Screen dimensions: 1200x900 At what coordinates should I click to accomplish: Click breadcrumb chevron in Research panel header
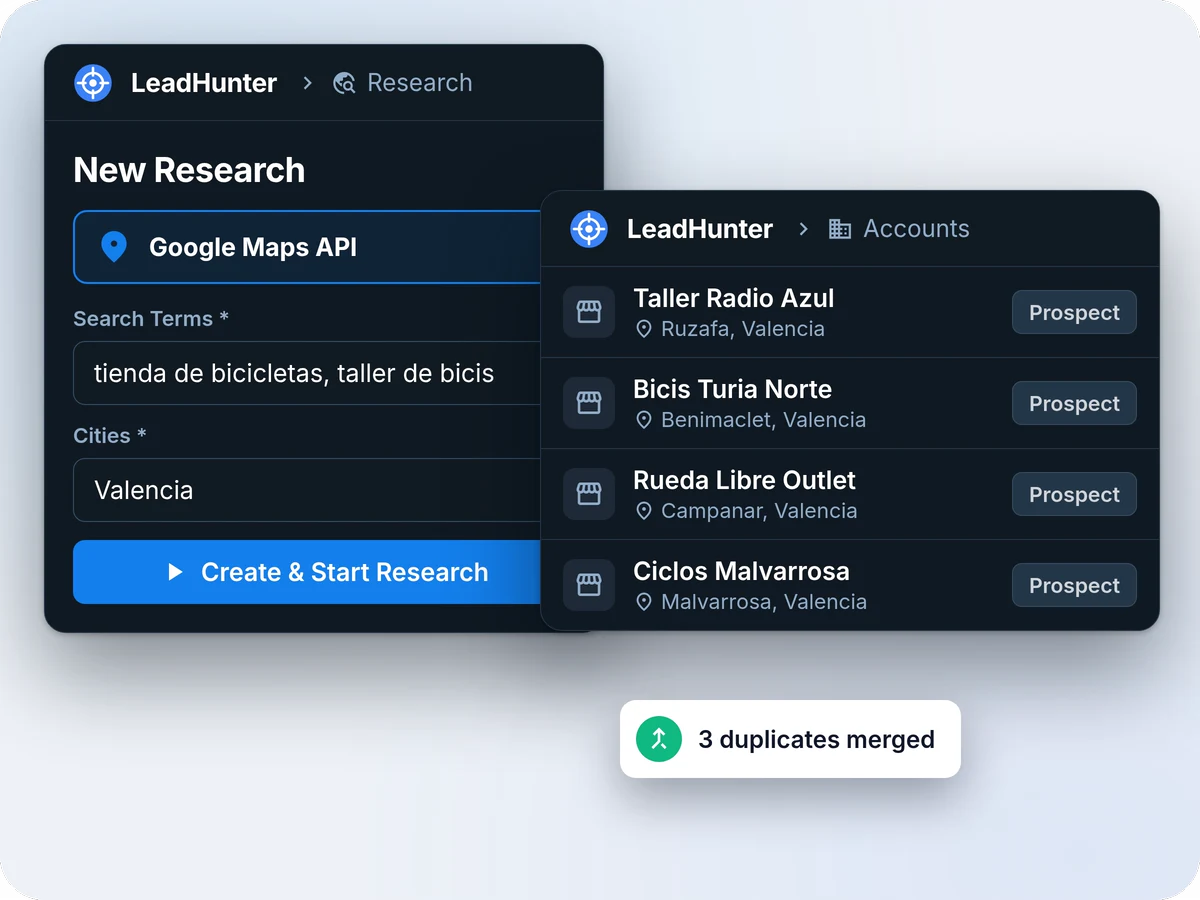(307, 83)
